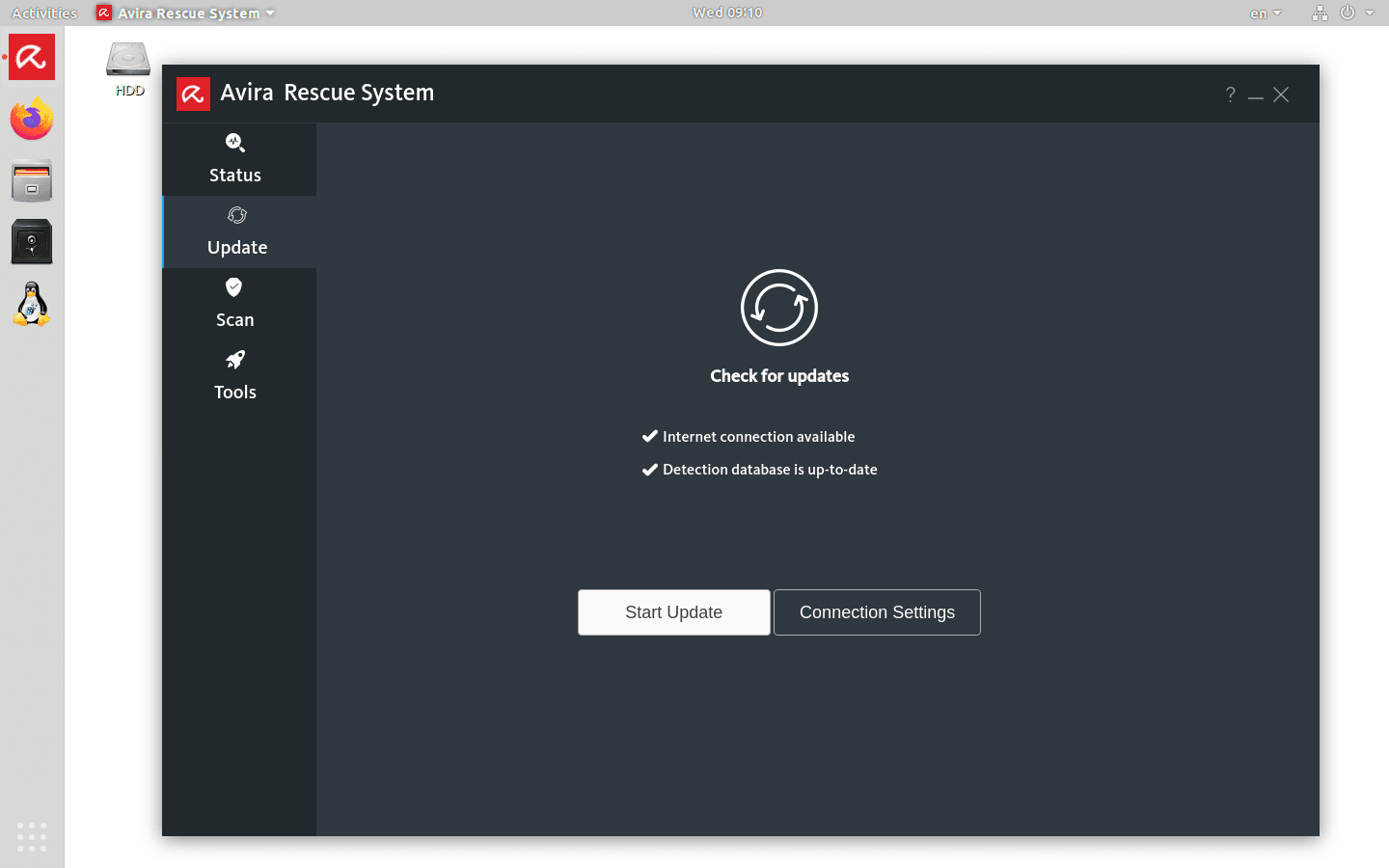The height and width of the screenshot is (868, 1389).
Task: Open the Avira Rescue System app menu
Action: [186, 13]
